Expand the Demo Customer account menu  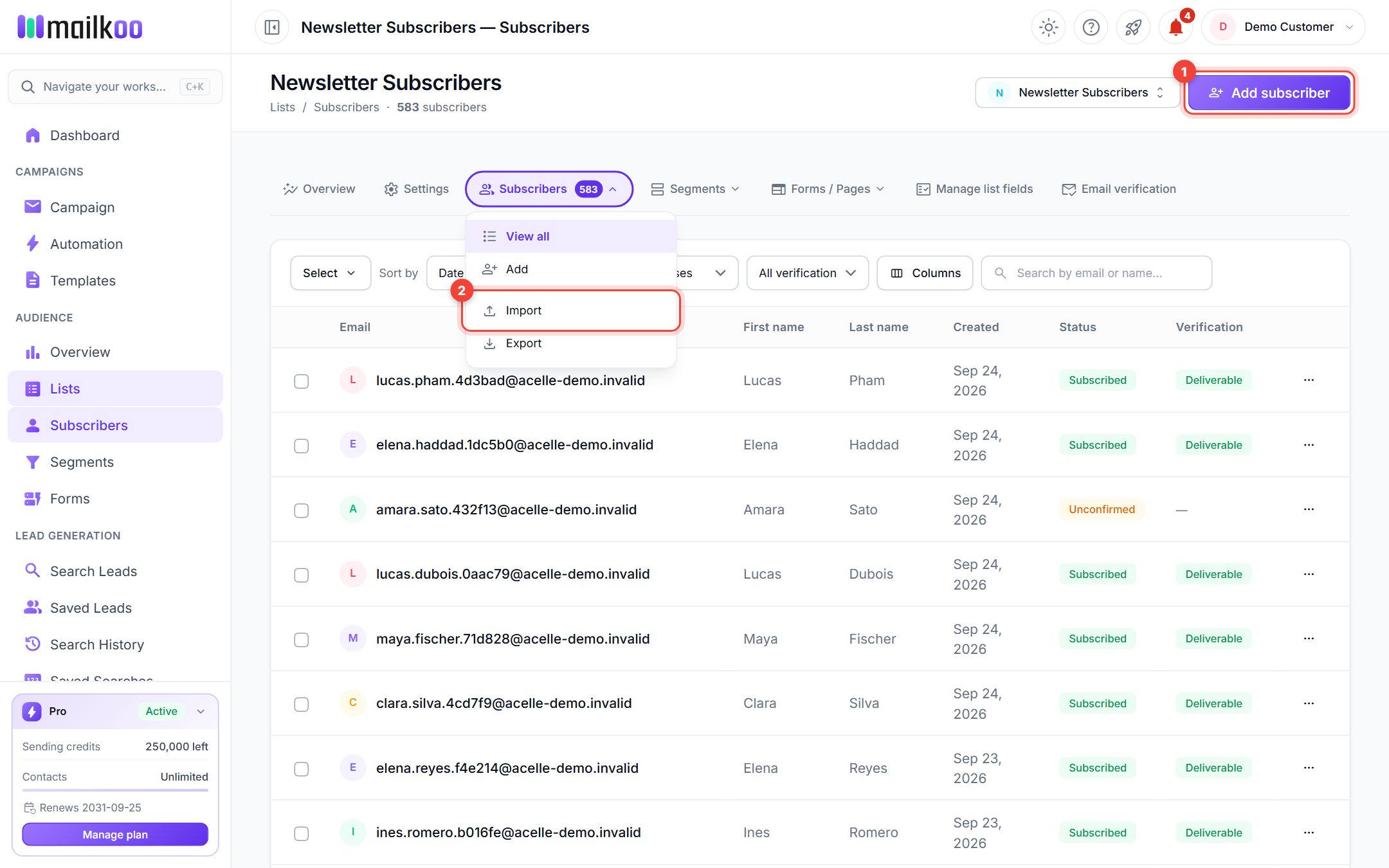point(1282,27)
